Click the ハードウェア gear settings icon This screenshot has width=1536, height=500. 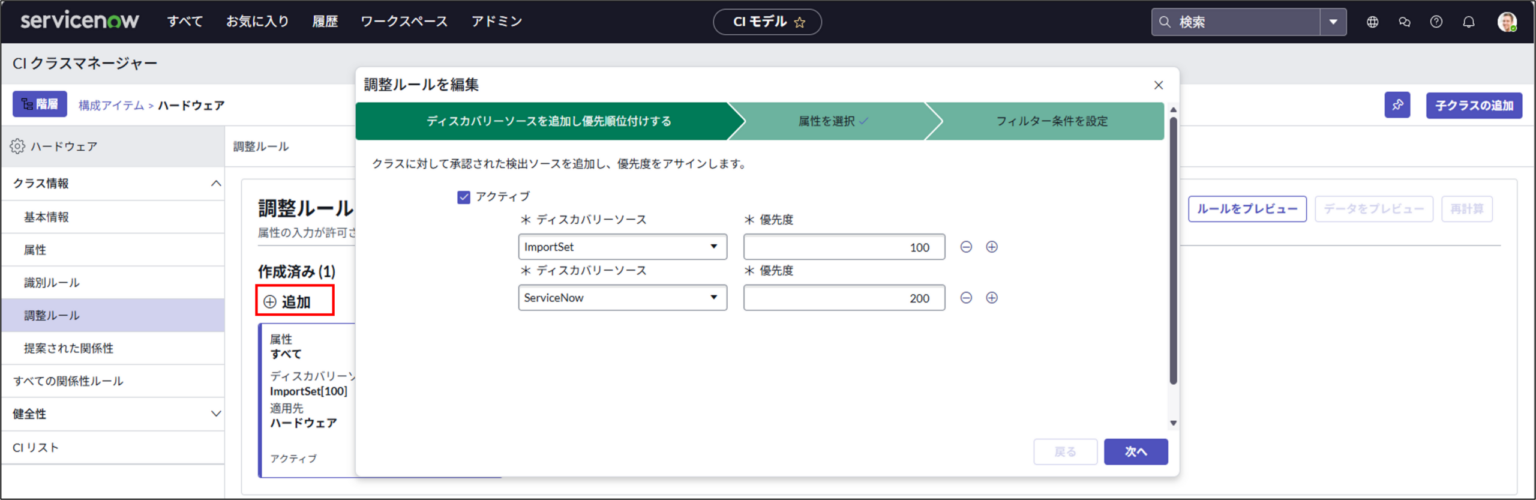click(17, 146)
